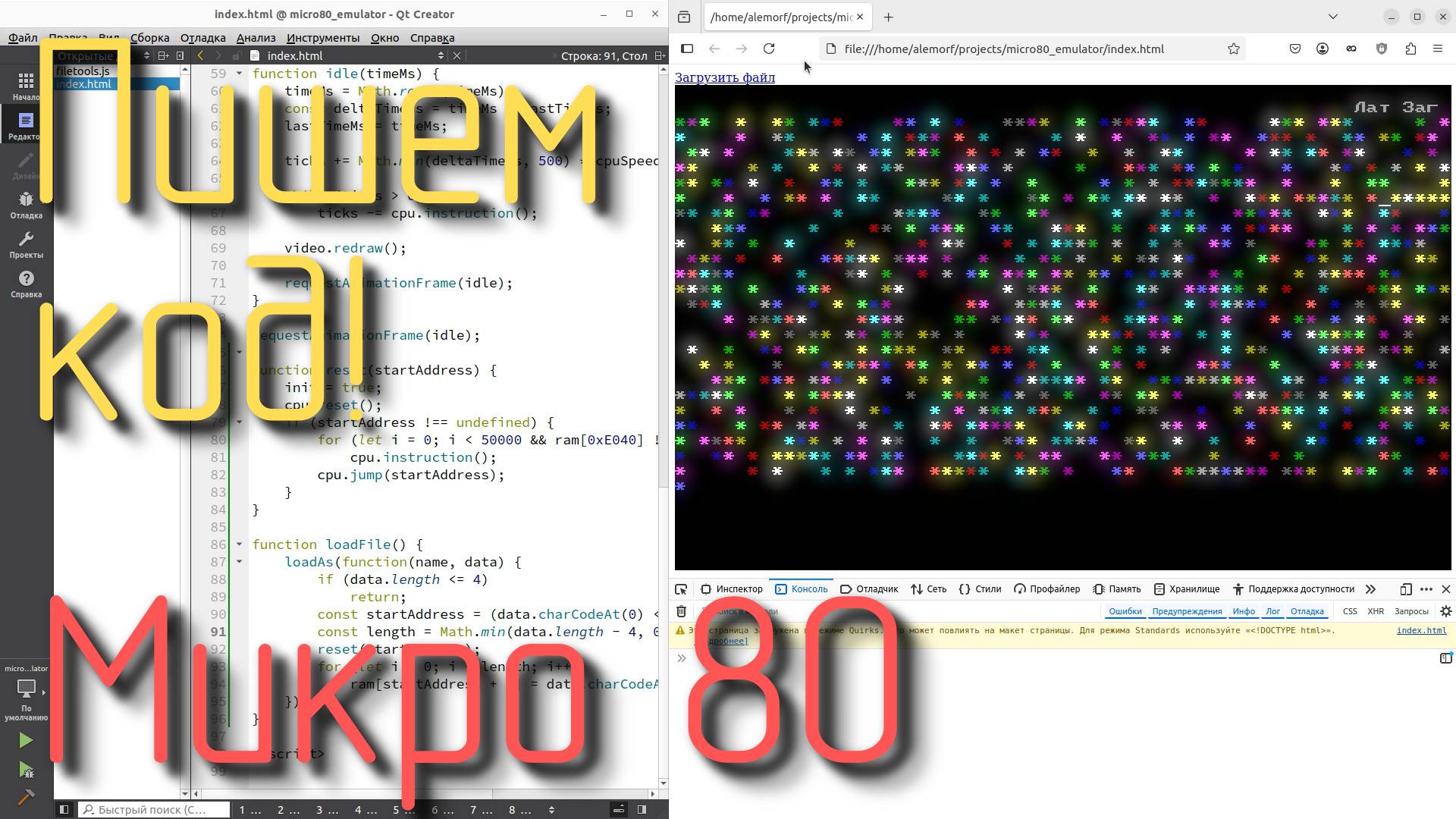Switch to the Профайлер devtools tab
The height and width of the screenshot is (819, 1456).
[1046, 589]
